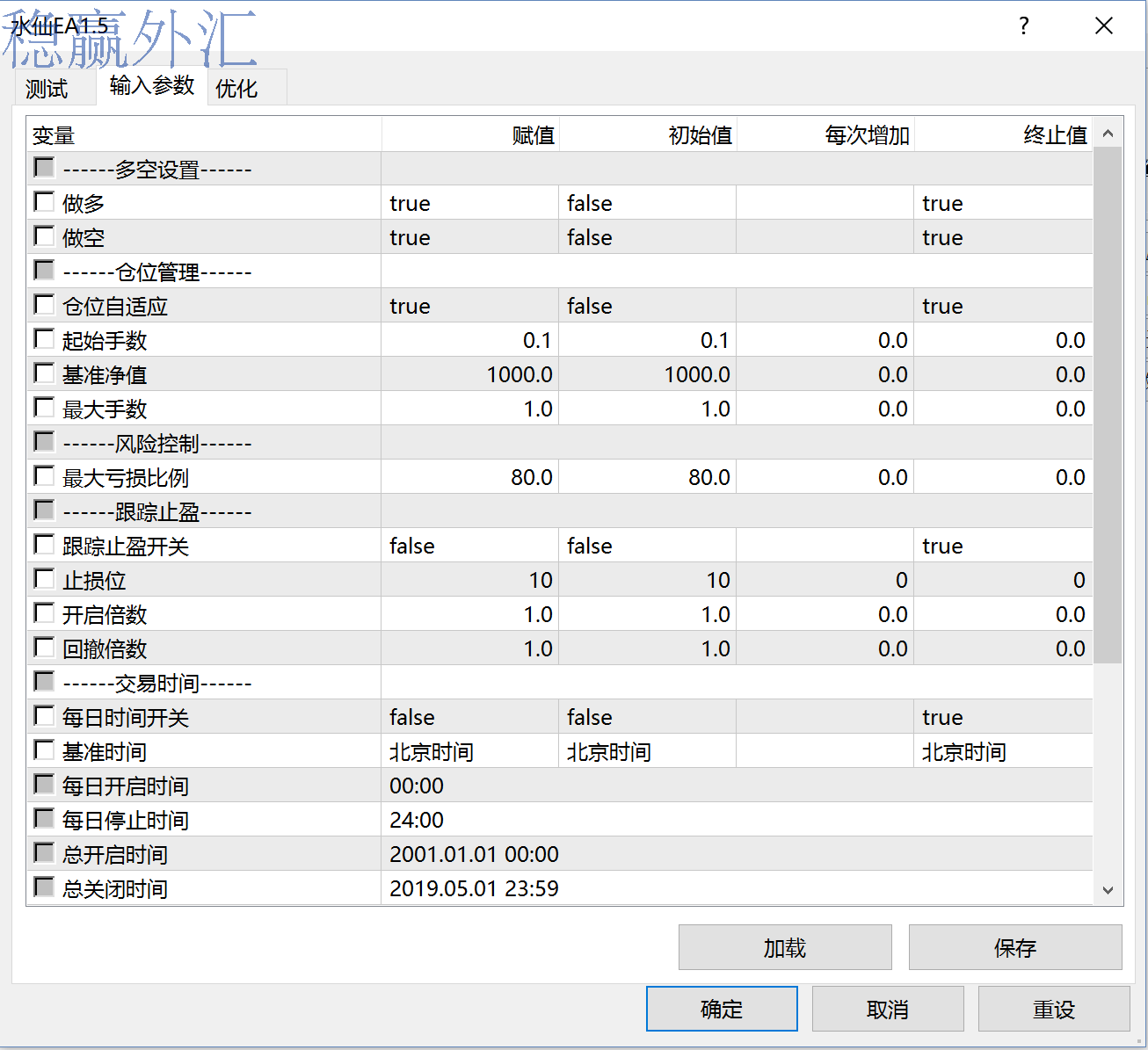1148x1050 pixels.
Task: Click the vertical scrollbar thumb
Action: click(x=1108, y=405)
